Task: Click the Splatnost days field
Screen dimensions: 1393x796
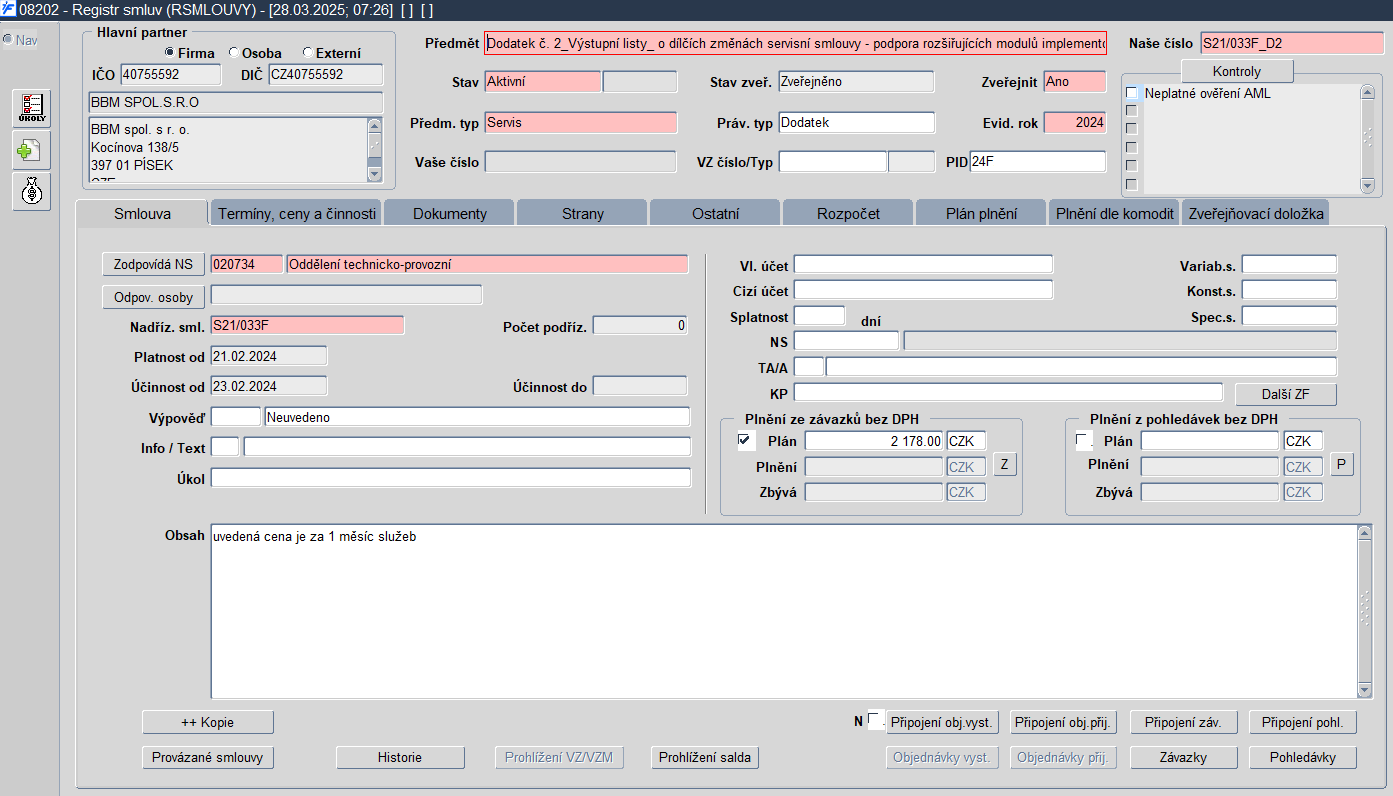Action: pos(819,316)
